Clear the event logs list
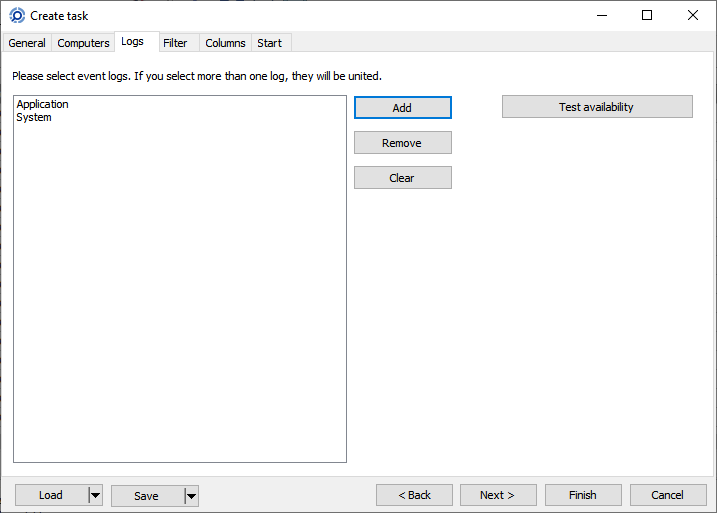Screen dimensions: 717x513 coord(403,177)
